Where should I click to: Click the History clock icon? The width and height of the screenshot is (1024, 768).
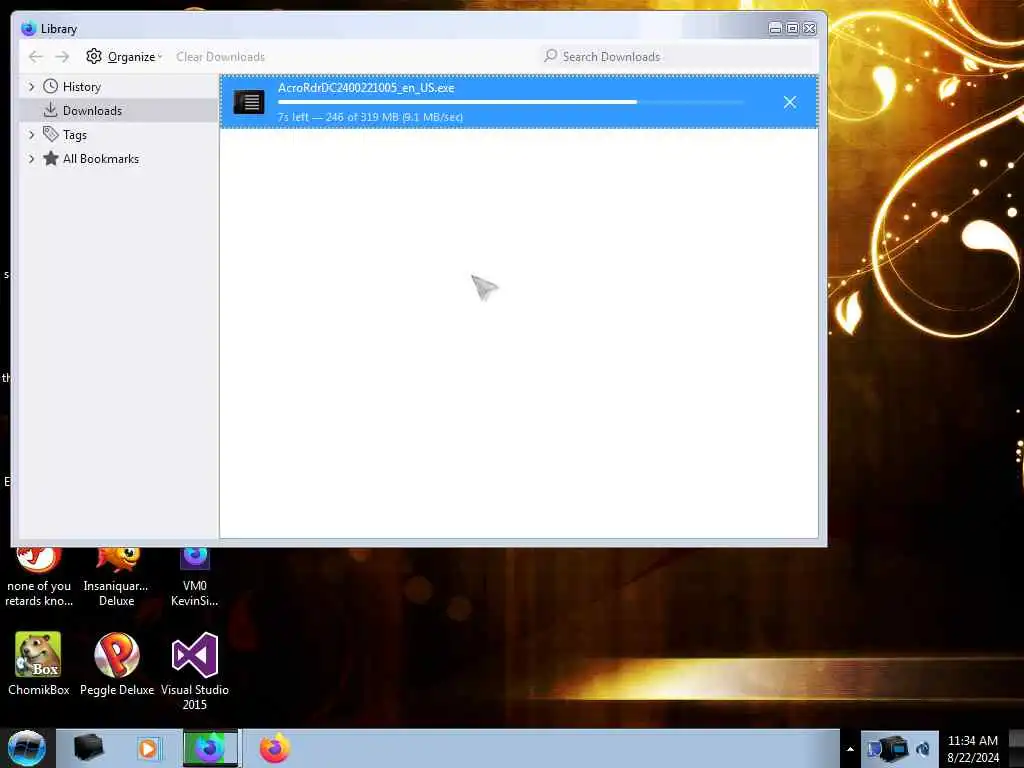[x=50, y=86]
